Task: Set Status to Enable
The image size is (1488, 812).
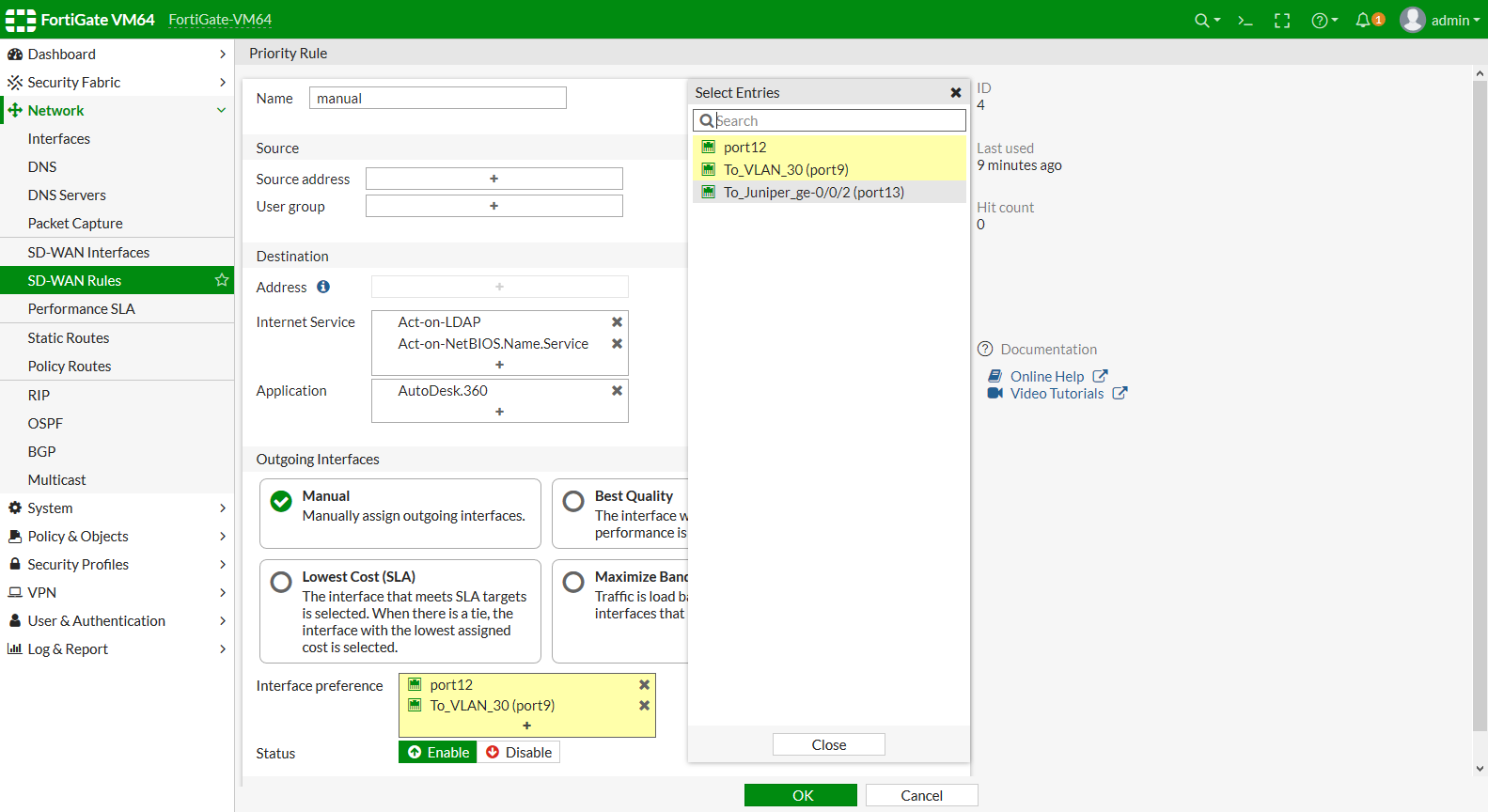Action: tap(438, 753)
